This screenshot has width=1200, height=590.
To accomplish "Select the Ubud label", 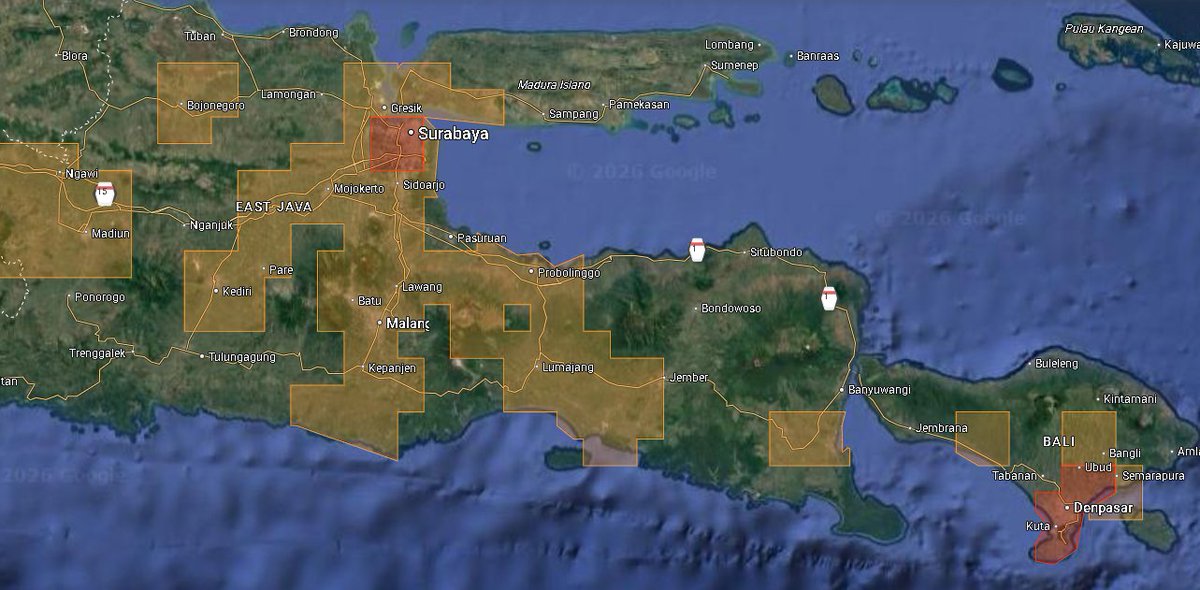I will tap(1098, 466).
